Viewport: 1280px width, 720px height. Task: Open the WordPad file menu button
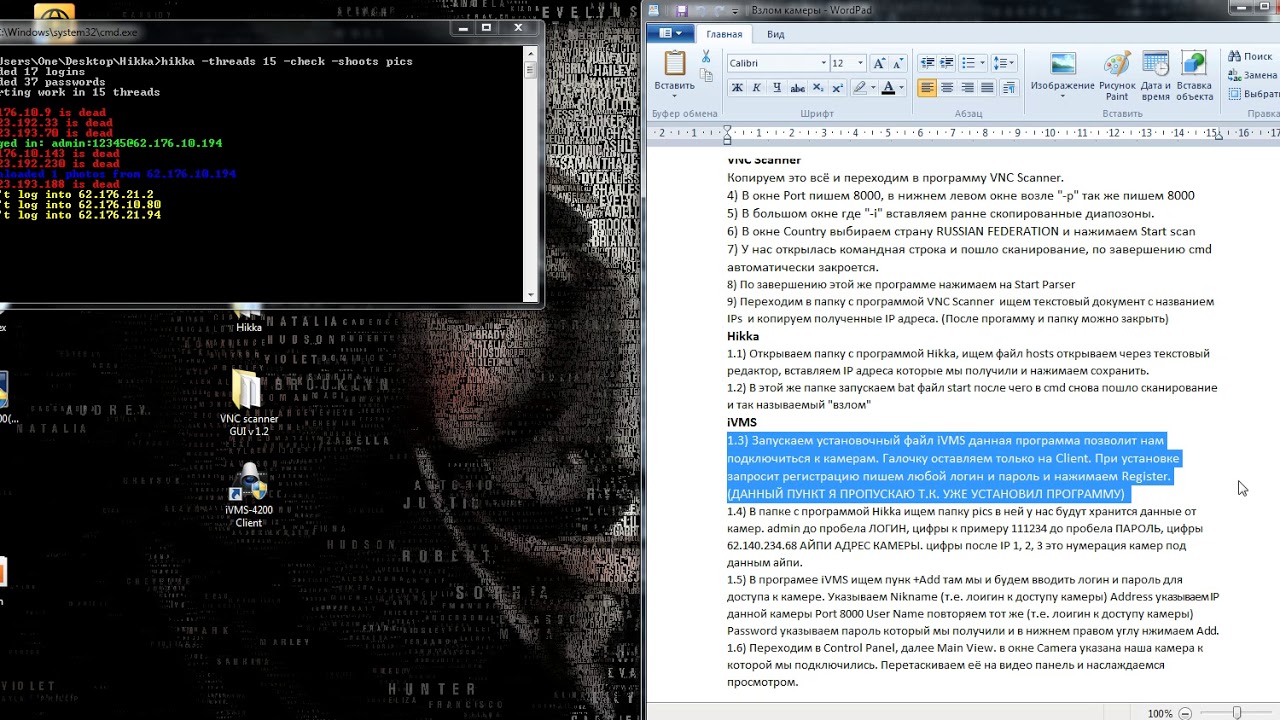(x=670, y=34)
